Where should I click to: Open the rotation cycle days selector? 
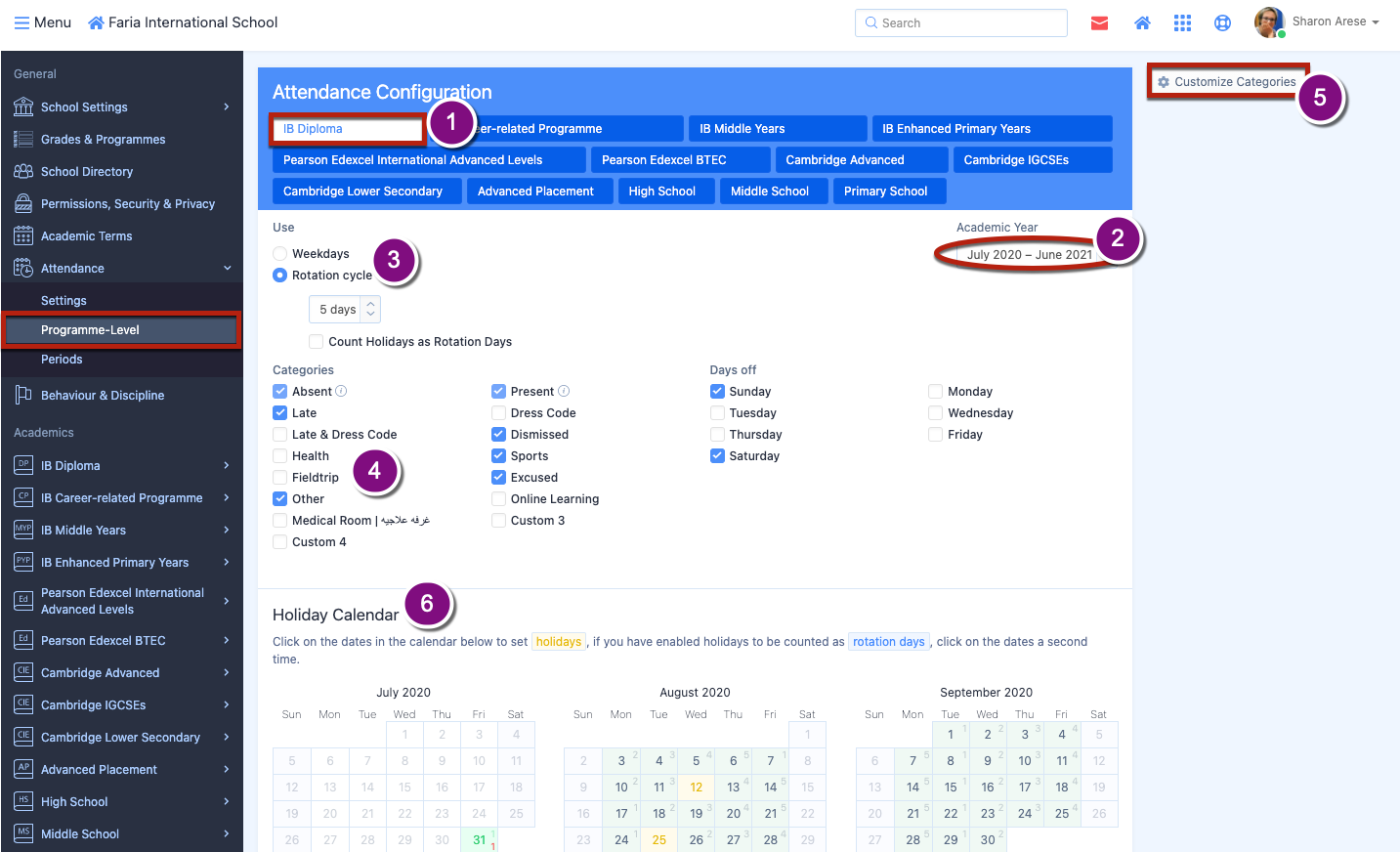point(344,310)
